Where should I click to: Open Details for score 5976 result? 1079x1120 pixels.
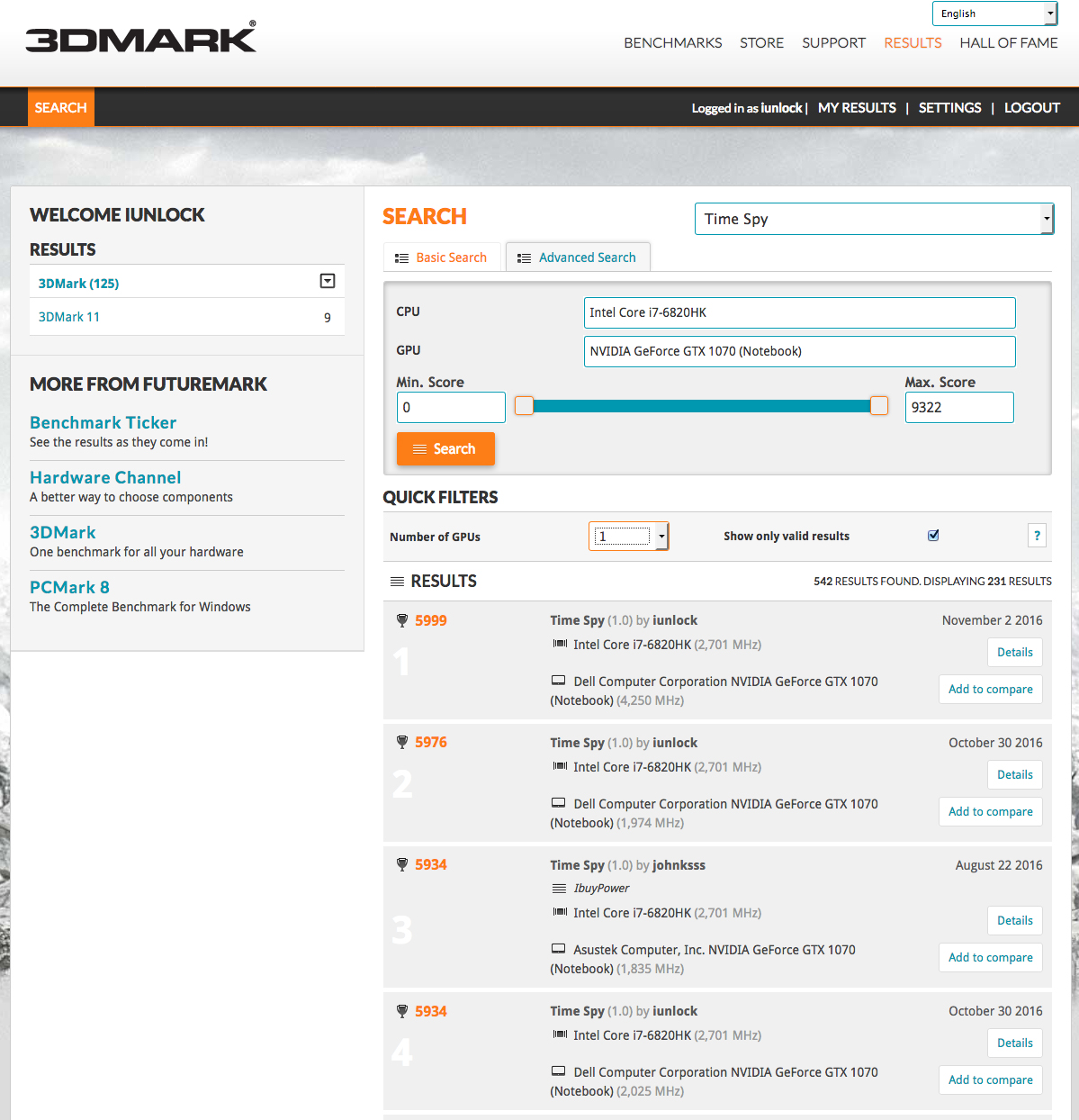coord(1015,775)
